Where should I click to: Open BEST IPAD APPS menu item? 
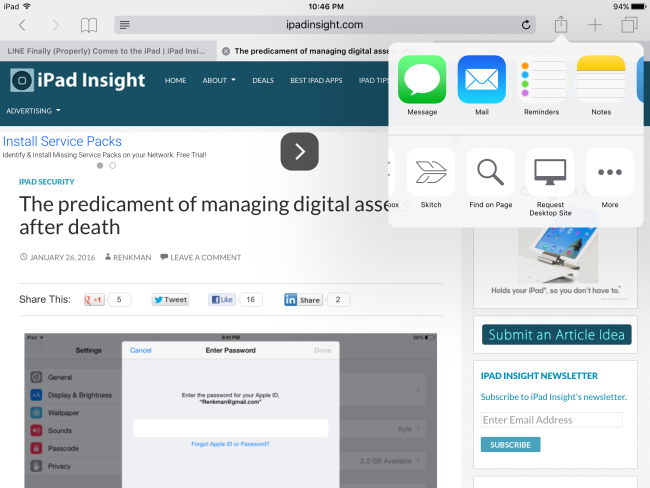(x=316, y=80)
